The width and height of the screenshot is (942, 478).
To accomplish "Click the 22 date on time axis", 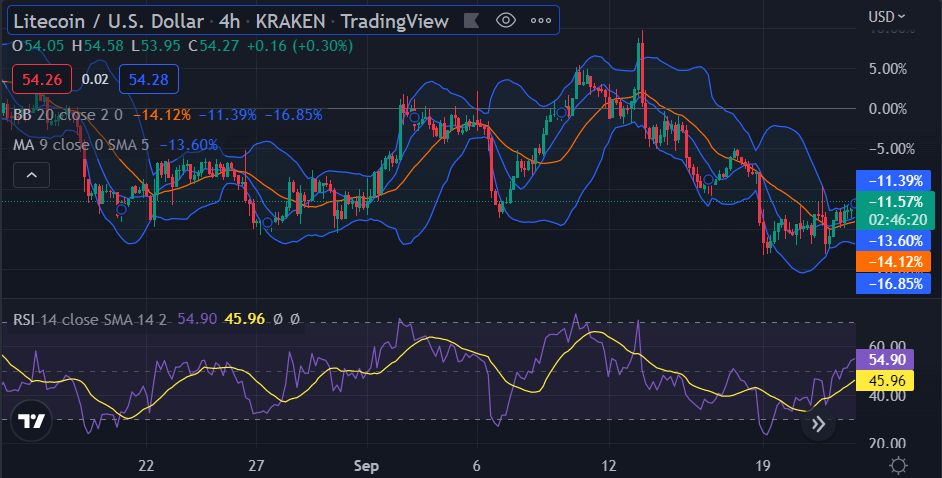I will tap(146, 465).
